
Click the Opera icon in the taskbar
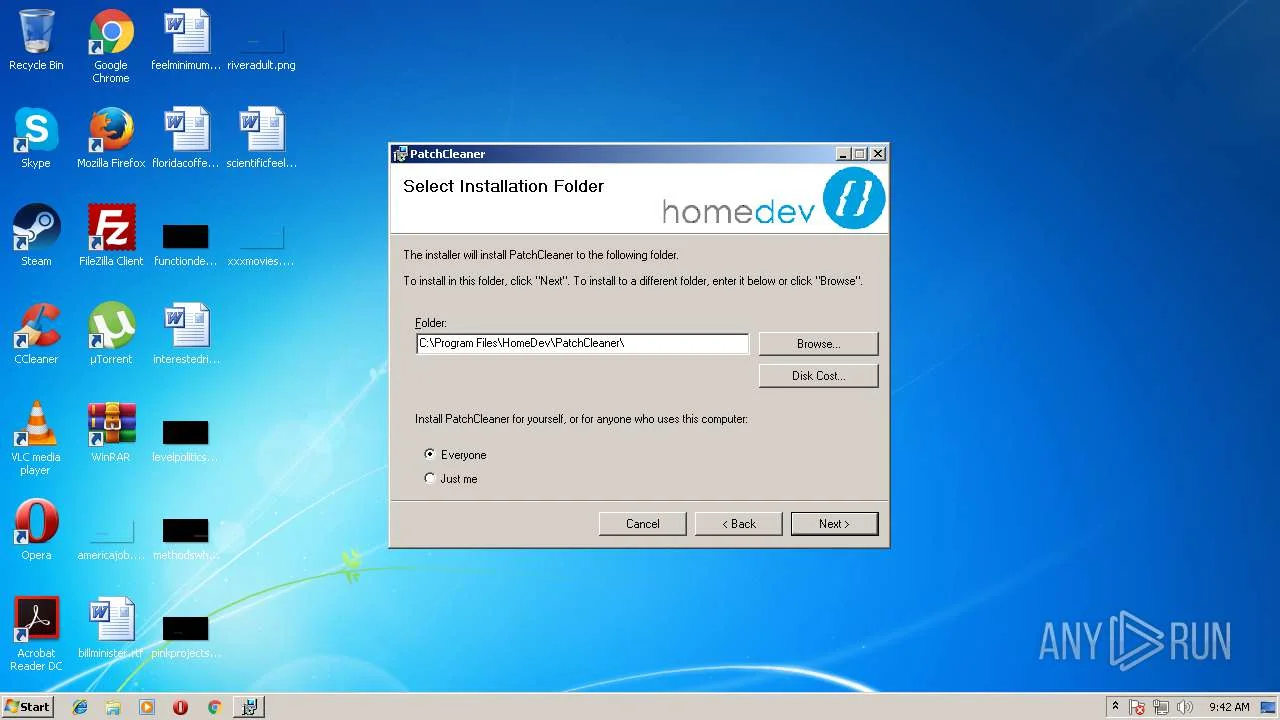click(180, 707)
